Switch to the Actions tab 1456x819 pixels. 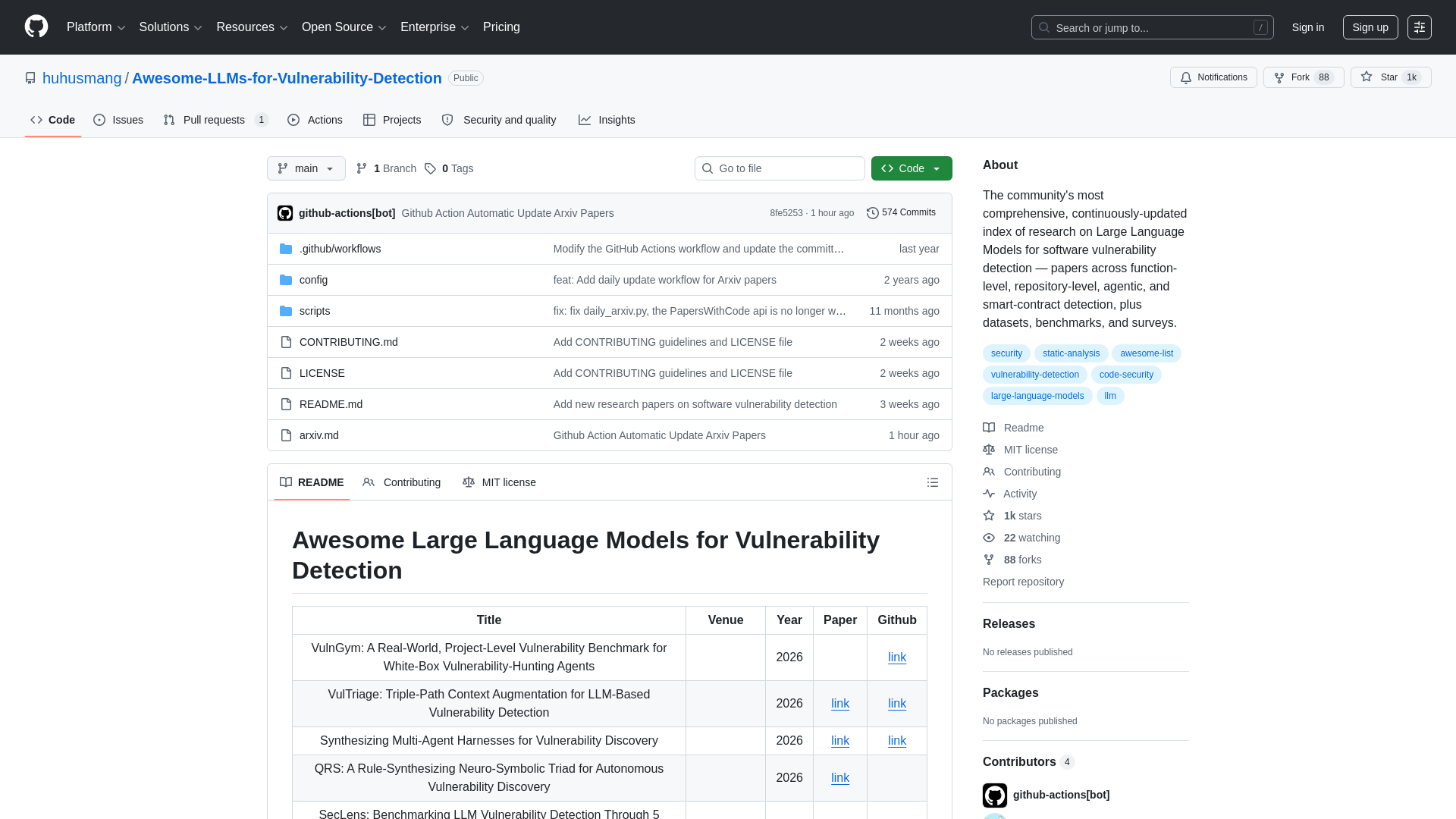click(x=315, y=120)
